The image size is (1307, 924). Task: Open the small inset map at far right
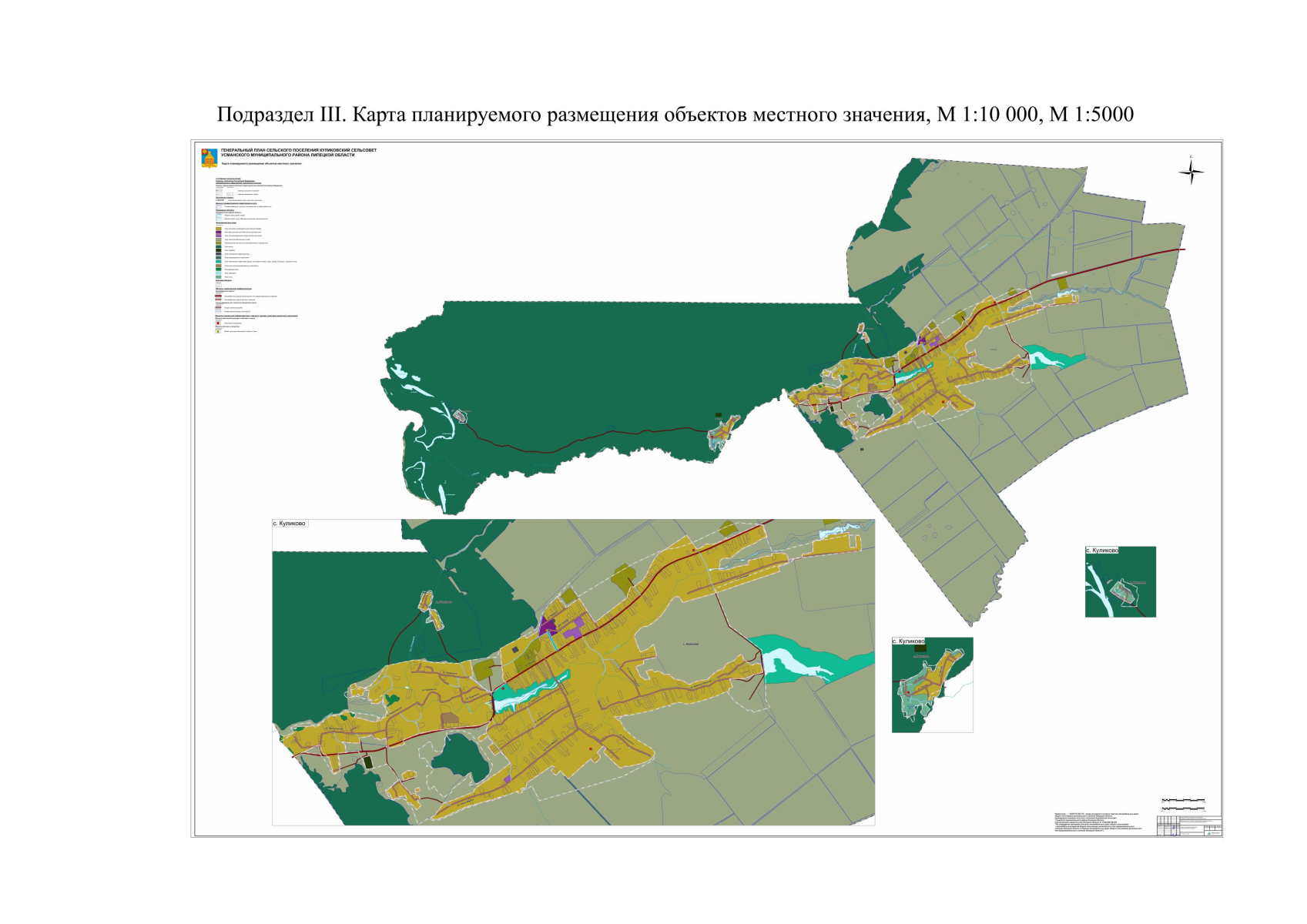(1120, 582)
